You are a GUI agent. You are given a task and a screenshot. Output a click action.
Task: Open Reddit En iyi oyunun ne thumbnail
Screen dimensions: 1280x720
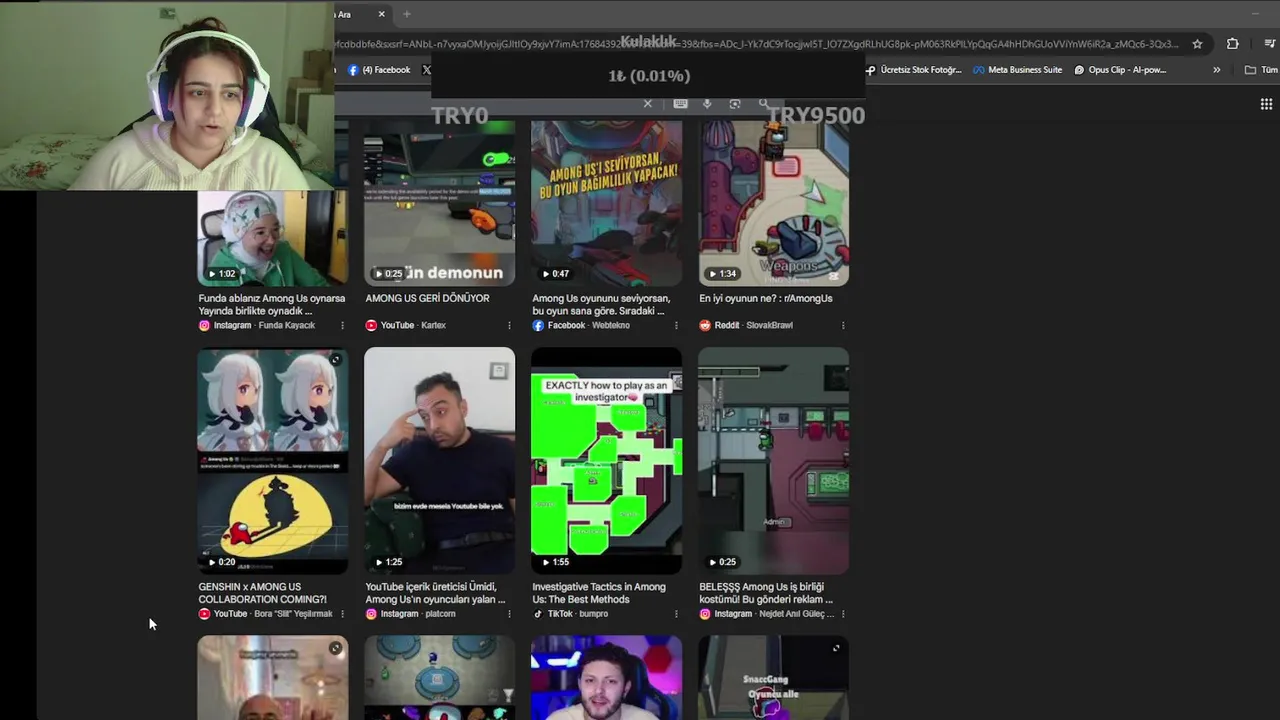coord(773,204)
